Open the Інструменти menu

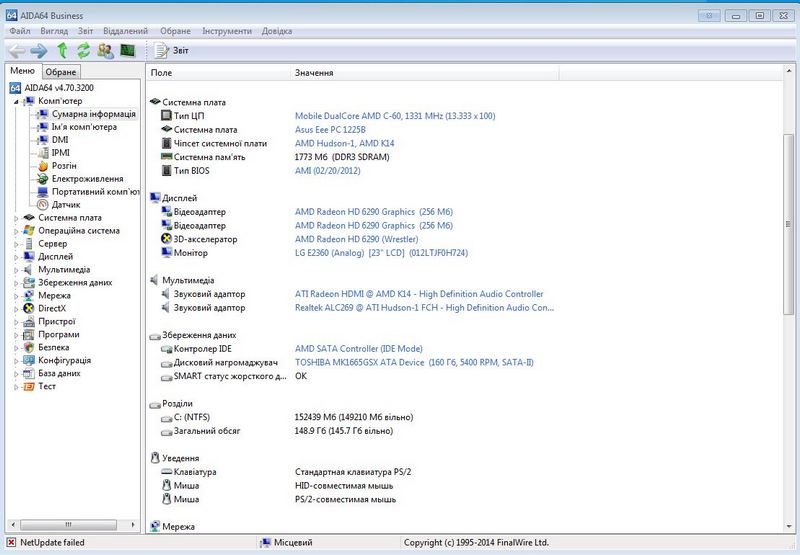click(226, 31)
